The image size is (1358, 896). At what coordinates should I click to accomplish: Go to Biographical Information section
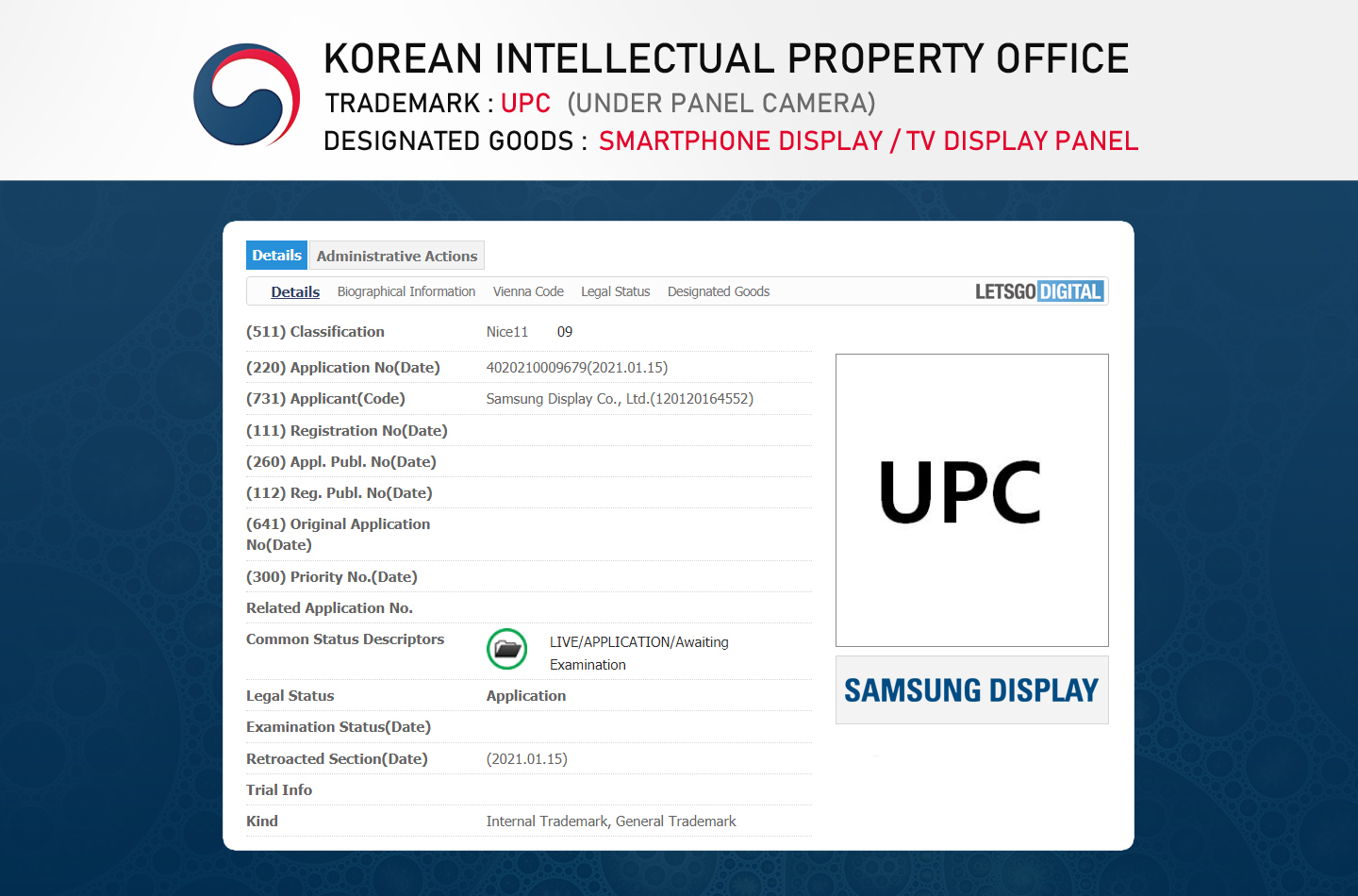click(406, 292)
